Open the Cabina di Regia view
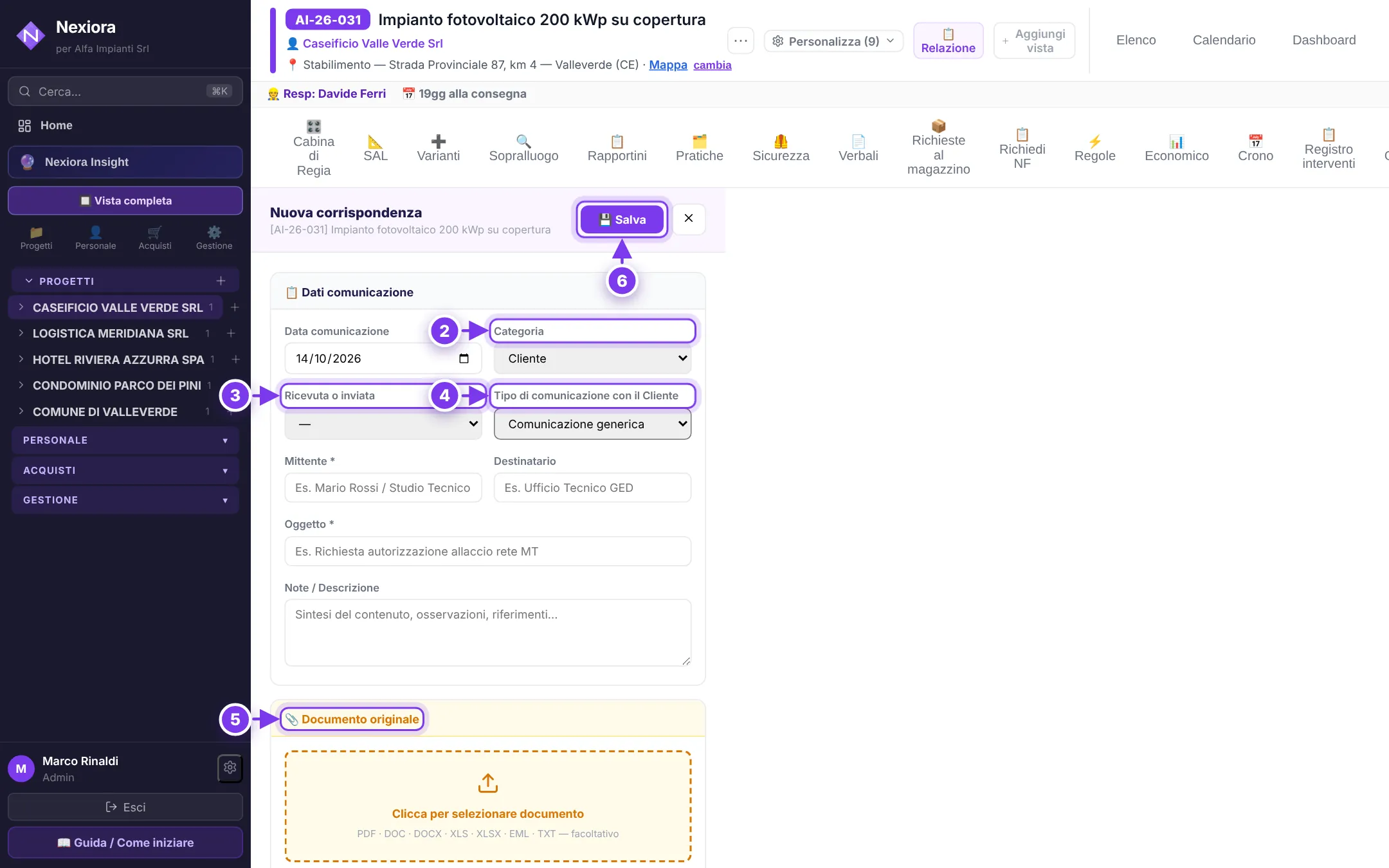 tap(313, 148)
